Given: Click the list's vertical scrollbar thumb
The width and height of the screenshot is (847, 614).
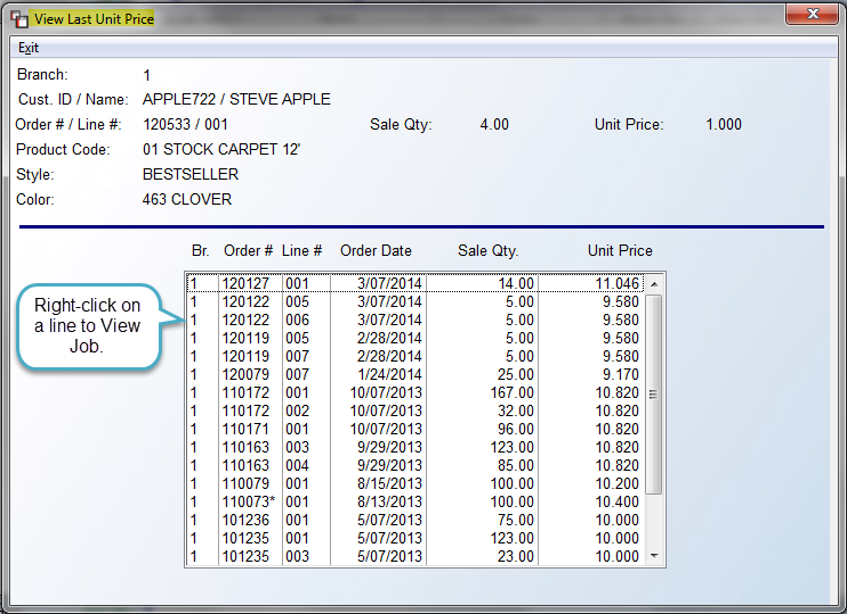Looking at the screenshot, I should [654, 394].
